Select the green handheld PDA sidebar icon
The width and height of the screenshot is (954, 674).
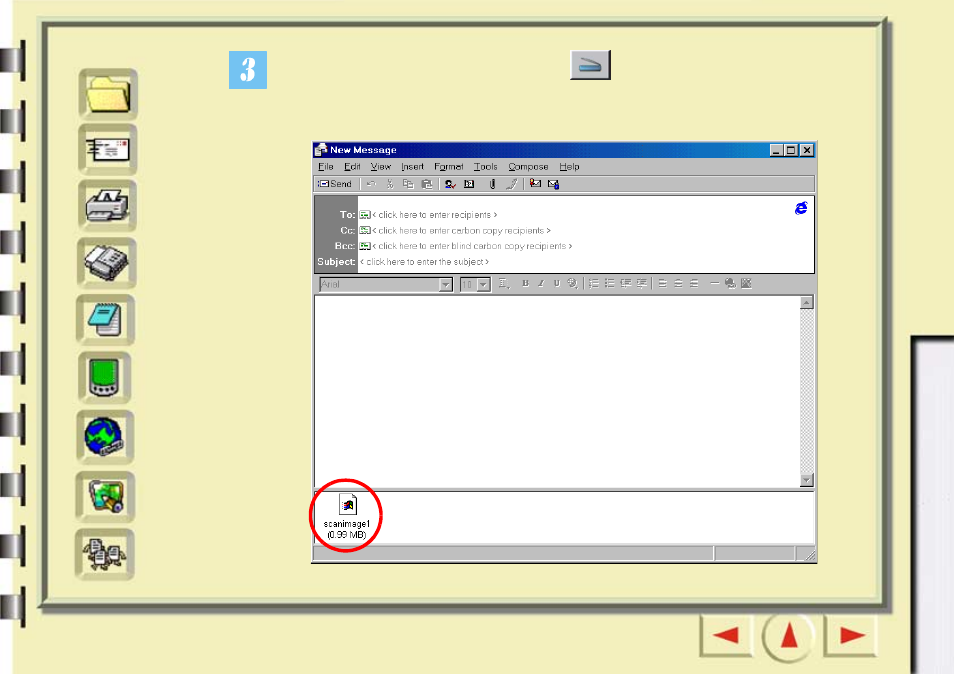(x=104, y=378)
